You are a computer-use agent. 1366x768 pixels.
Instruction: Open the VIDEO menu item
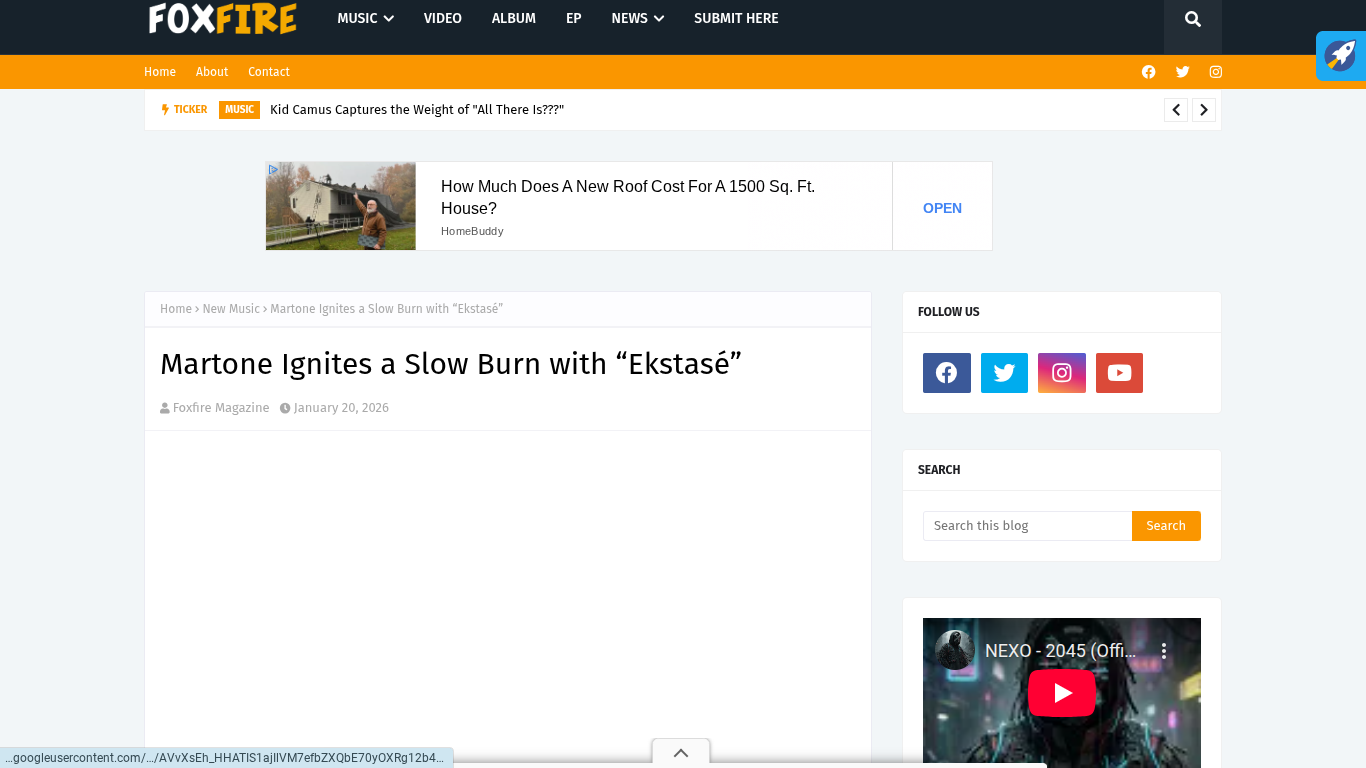pos(442,19)
